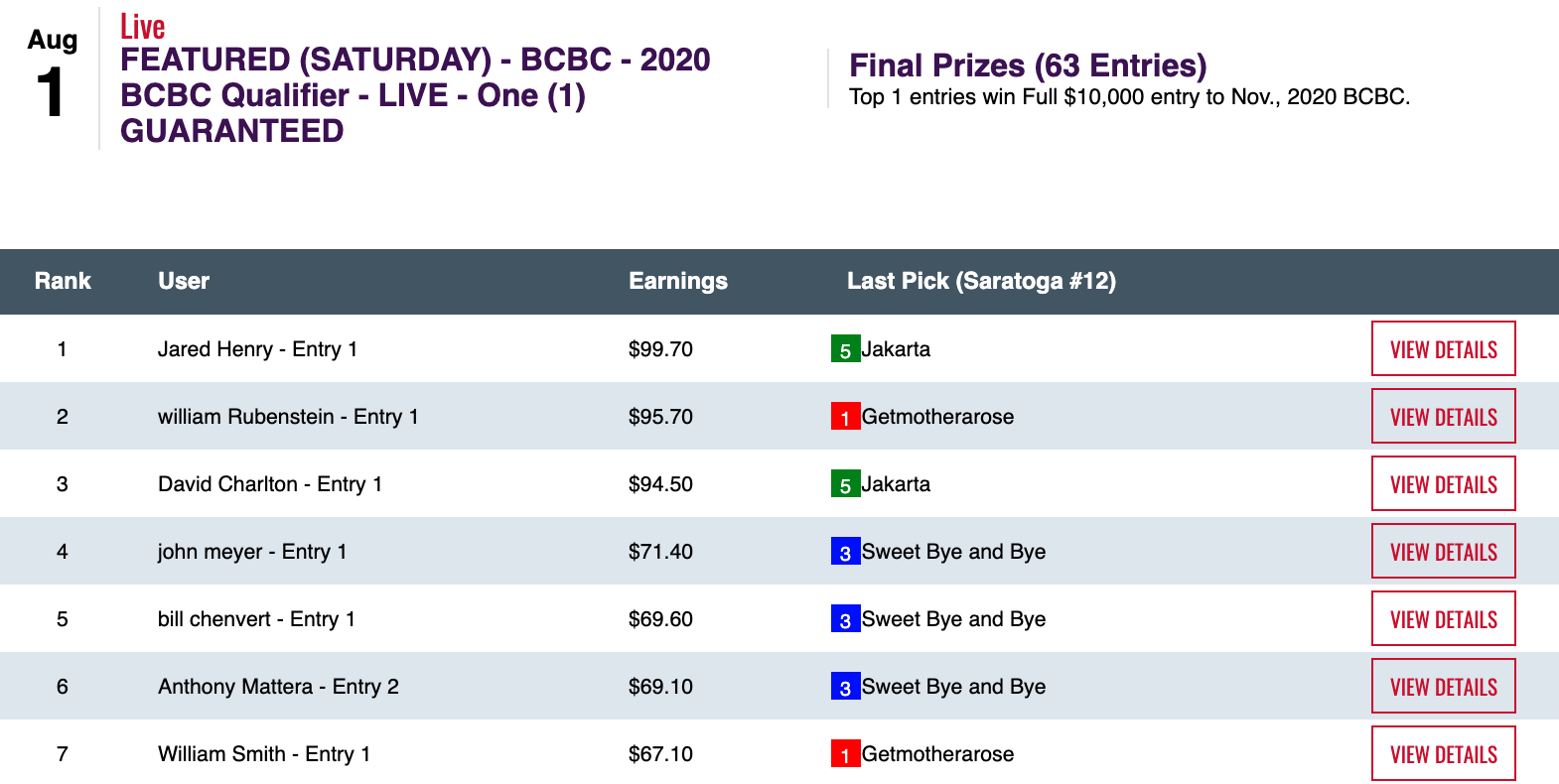
Task: Click blue 3 badge in john meyer row
Action: 845,552
